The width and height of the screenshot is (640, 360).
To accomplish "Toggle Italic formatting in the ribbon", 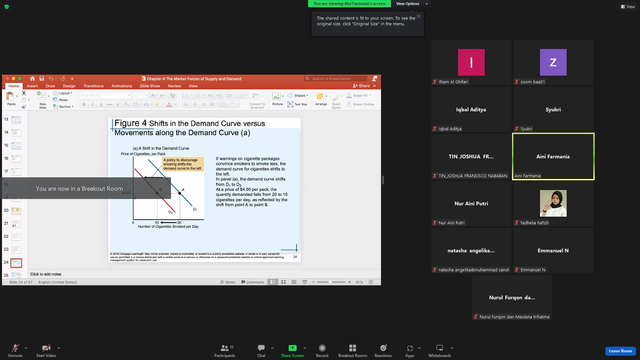I will pos(92,104).
